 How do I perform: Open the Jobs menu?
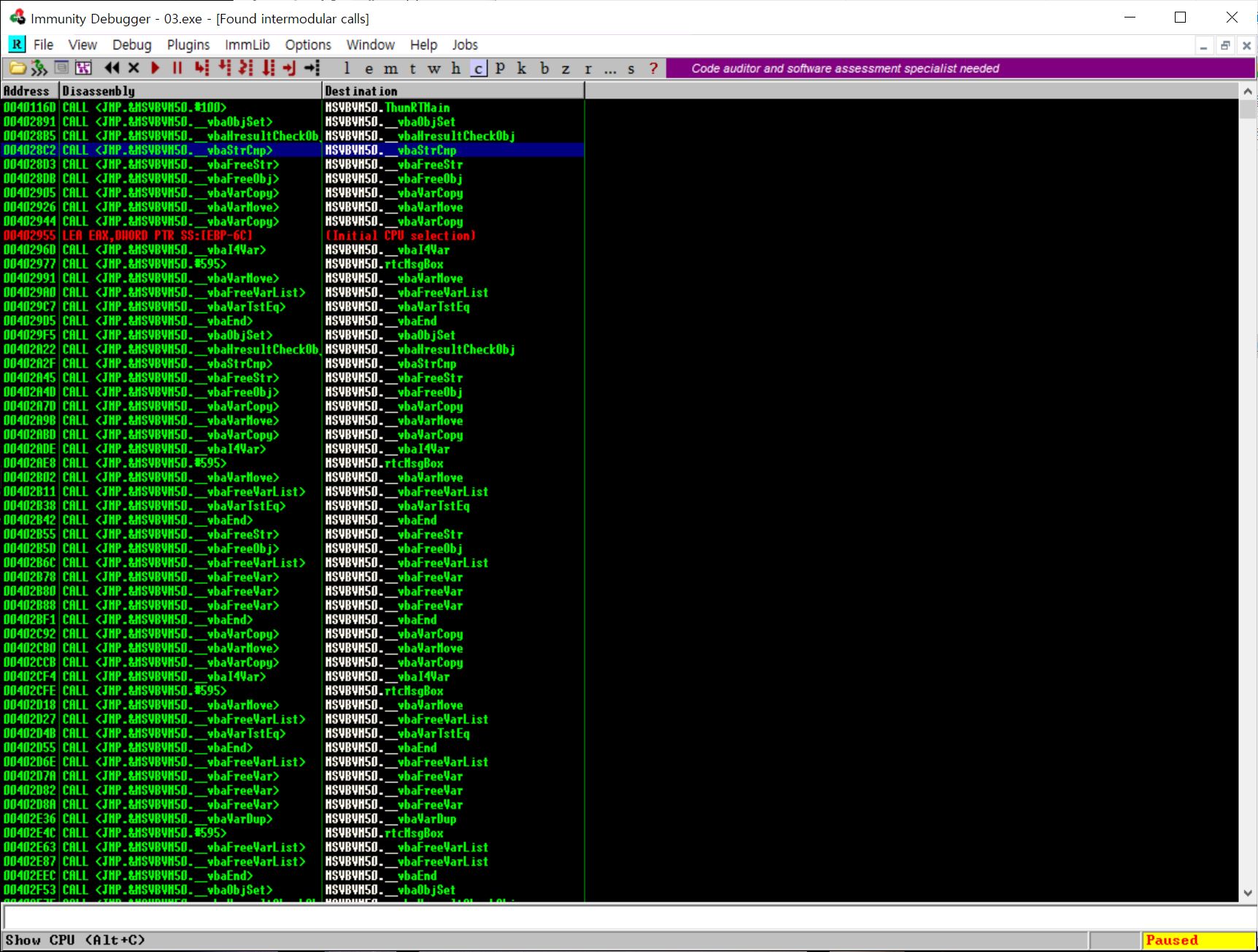tap(465, 44)
